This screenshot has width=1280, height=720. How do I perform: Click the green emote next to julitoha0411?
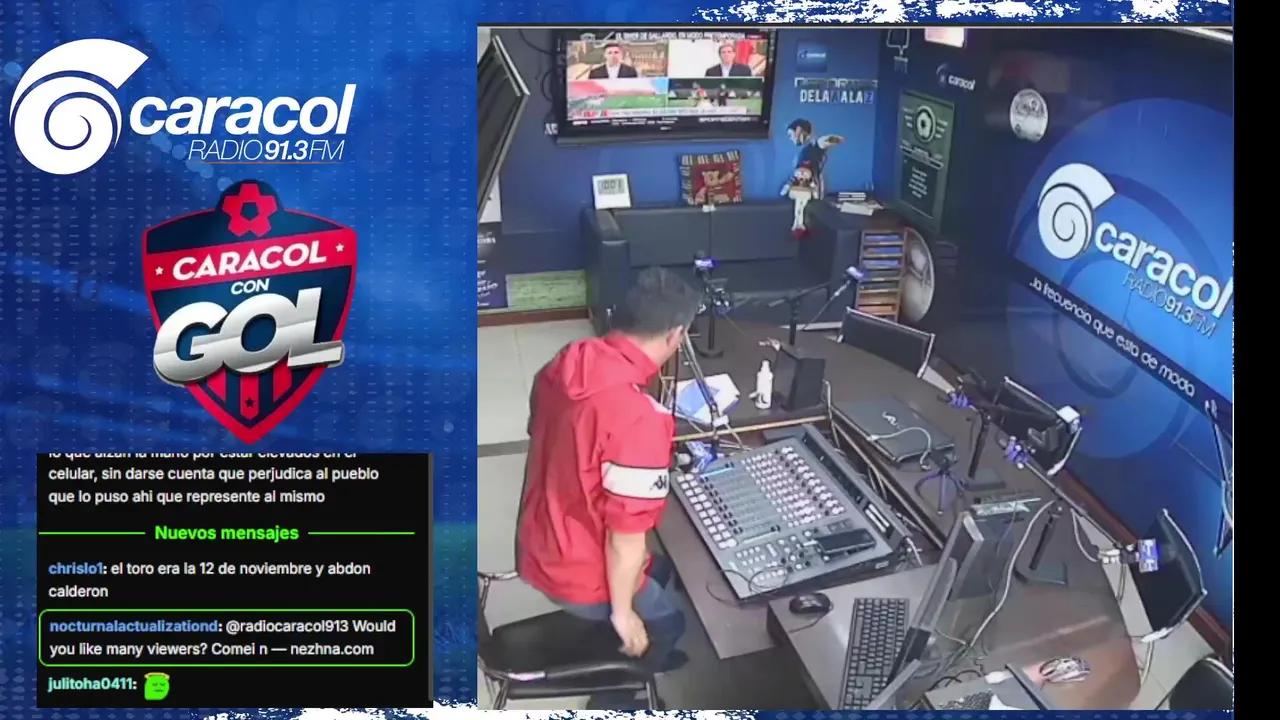(156, 685)
